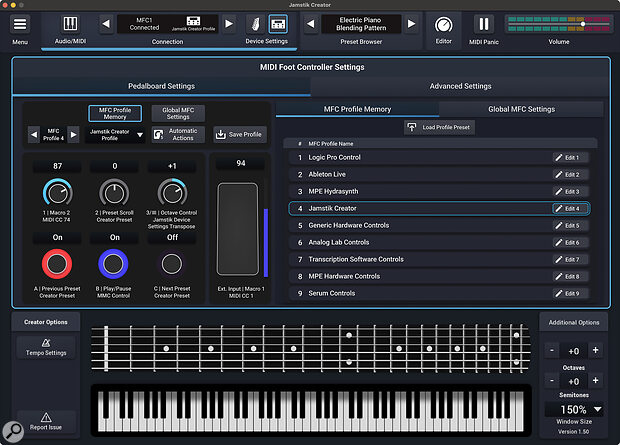Open Additional Options panel header
This screenshot has width=620, height=445.
click(x=574, y=322)
